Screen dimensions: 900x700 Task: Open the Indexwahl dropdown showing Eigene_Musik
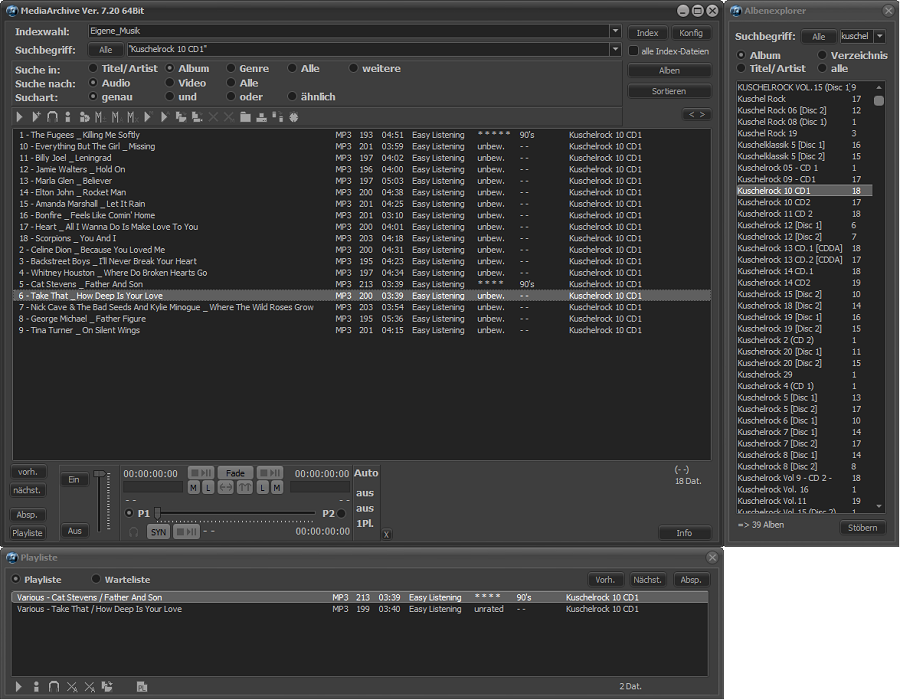click(614, 31)
